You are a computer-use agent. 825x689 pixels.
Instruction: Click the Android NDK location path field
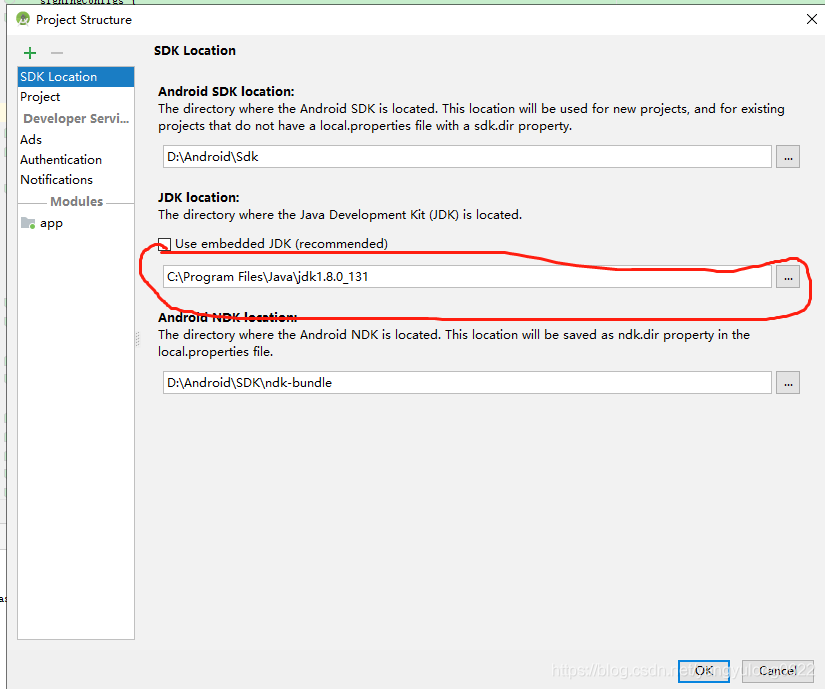click(x=467, y=382)
